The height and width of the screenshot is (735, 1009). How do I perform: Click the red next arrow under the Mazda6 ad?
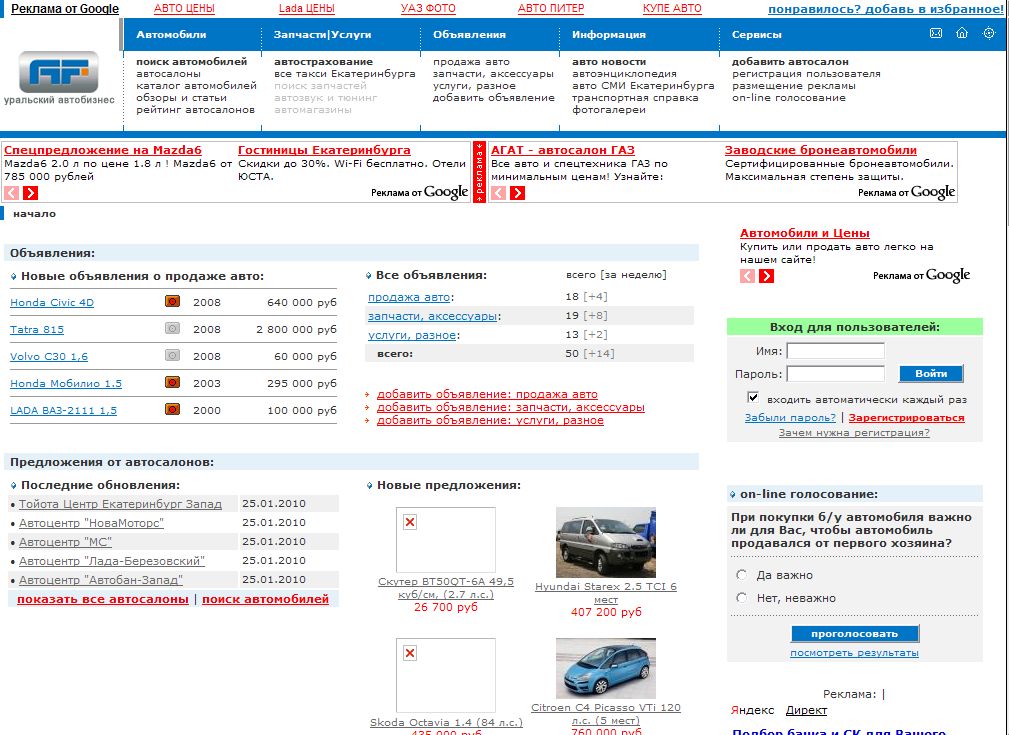(30, 192)
